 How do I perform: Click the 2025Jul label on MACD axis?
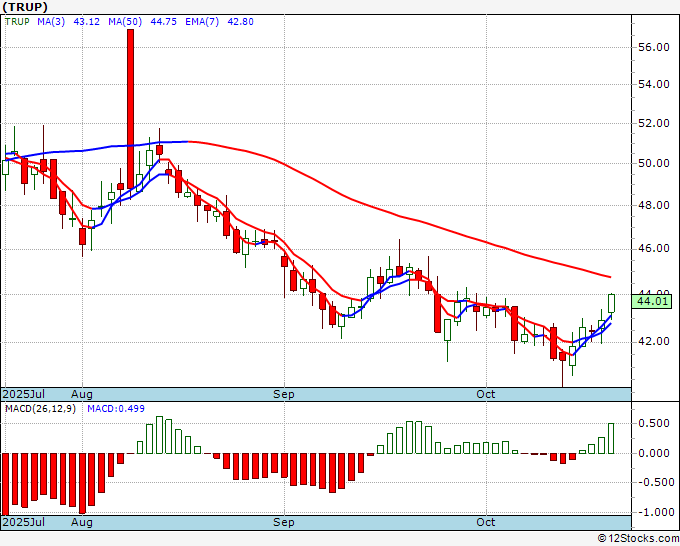coord(24,522)
